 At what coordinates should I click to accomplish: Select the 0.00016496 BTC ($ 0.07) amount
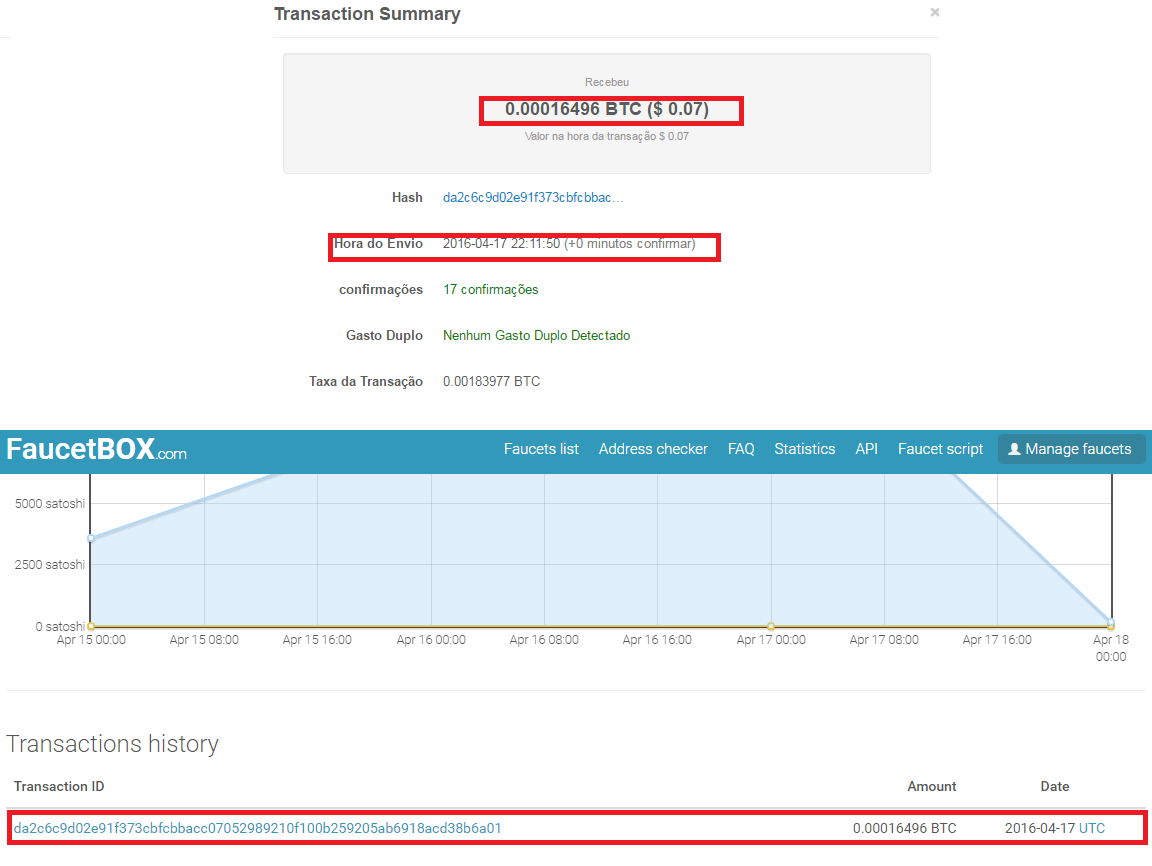607,109
